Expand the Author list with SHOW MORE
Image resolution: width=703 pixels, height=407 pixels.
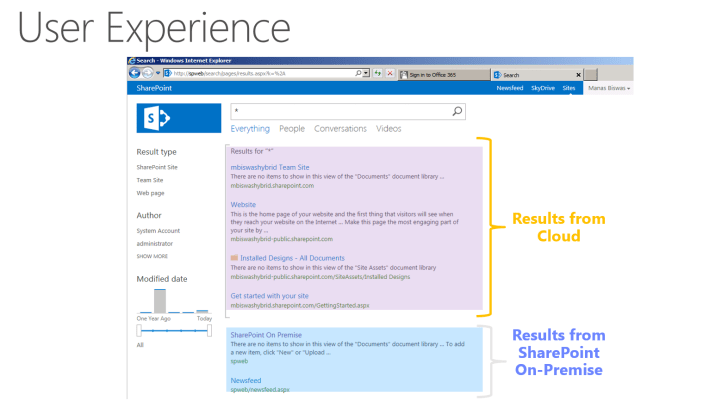click(152, 256)
